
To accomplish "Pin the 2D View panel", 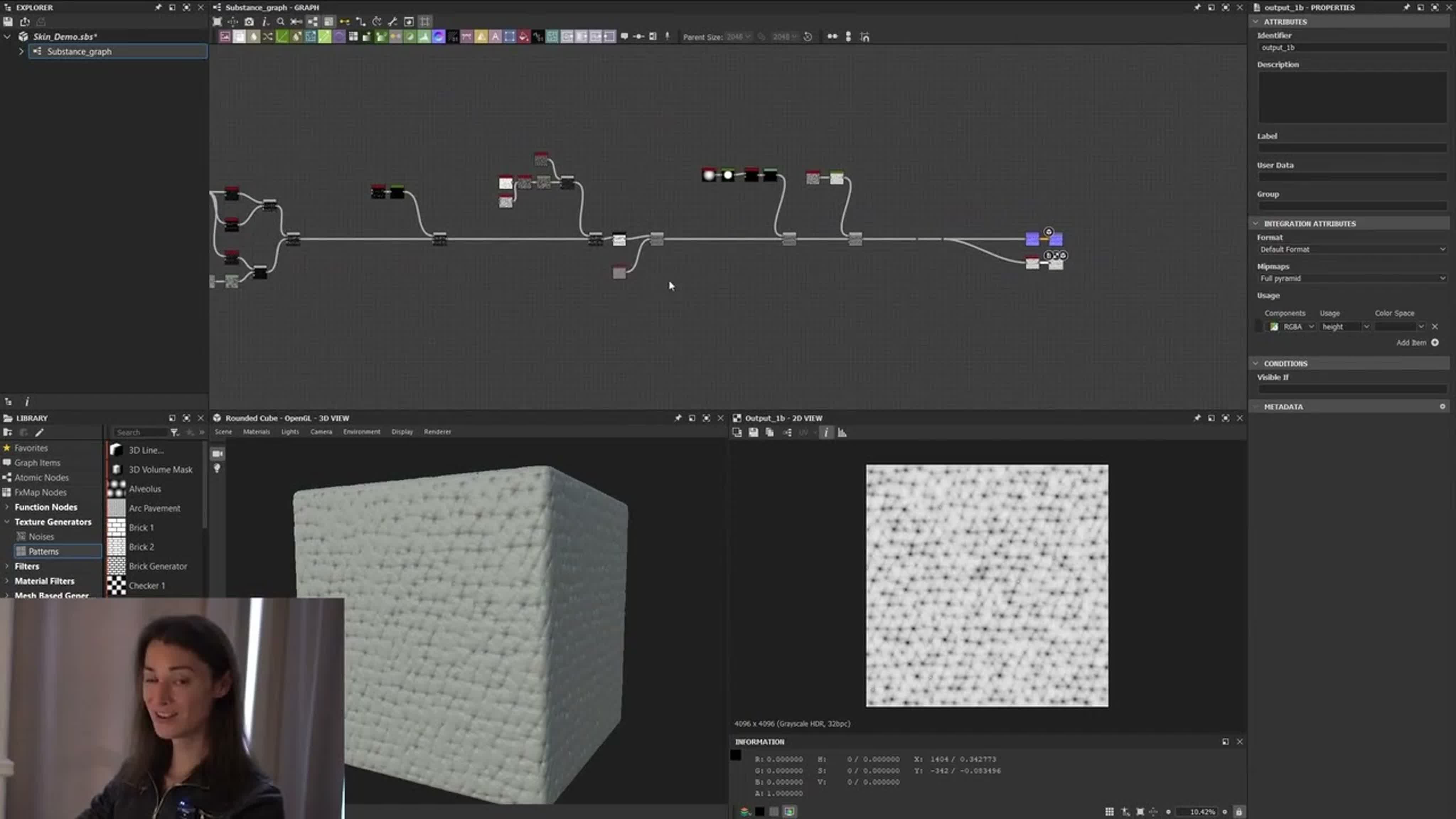I will click(1197, 418).
